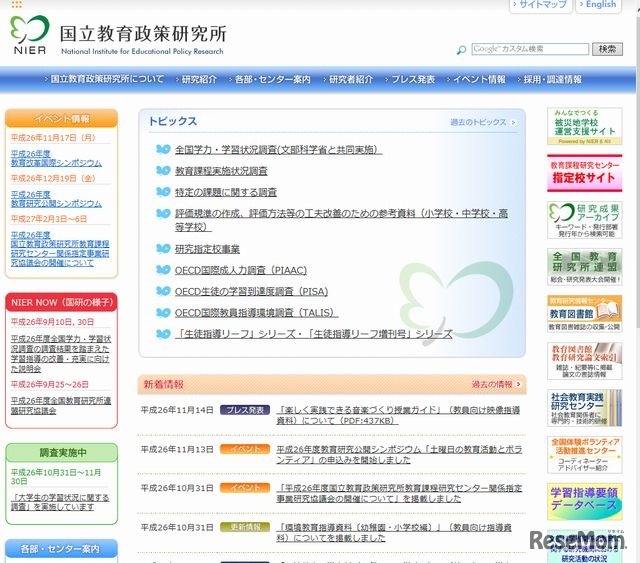Open 全国体験ボランティア活動推進センター banner

coord(584,455)
